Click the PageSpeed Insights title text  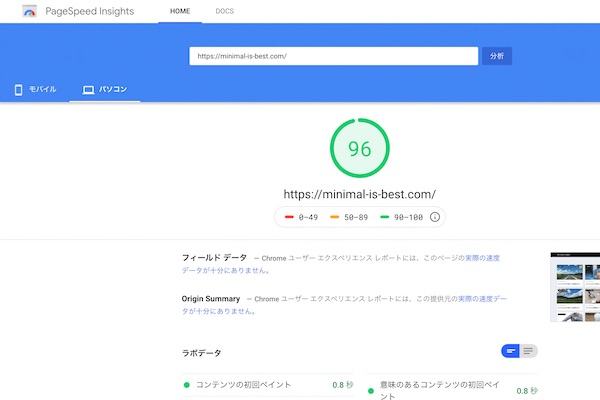point(90,11)
